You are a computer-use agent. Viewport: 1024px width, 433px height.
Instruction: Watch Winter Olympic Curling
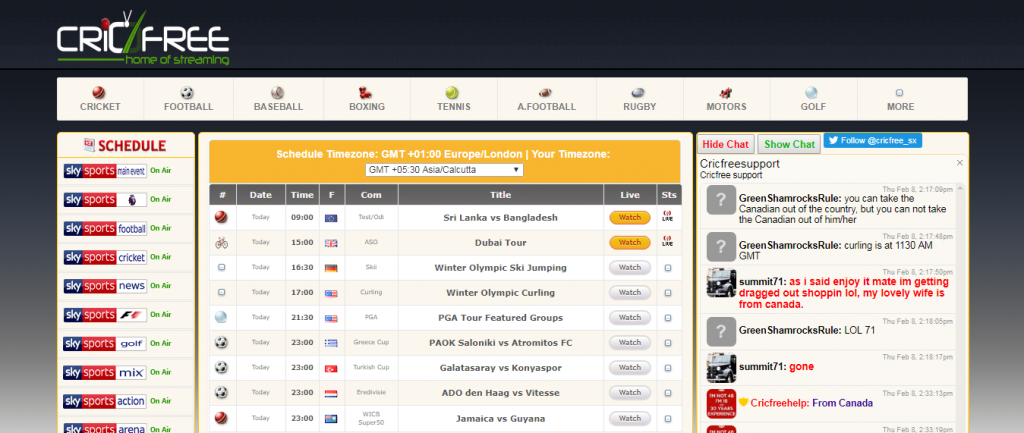coord(630,293)
